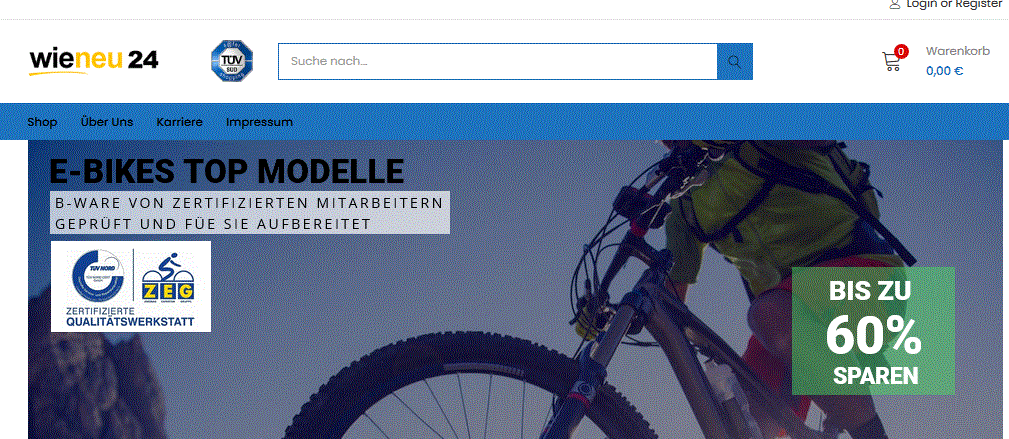The width and height of the screenshot is (1009, 439).
Task: Open the Shop menu item
Action: click(x=42, y=122)
